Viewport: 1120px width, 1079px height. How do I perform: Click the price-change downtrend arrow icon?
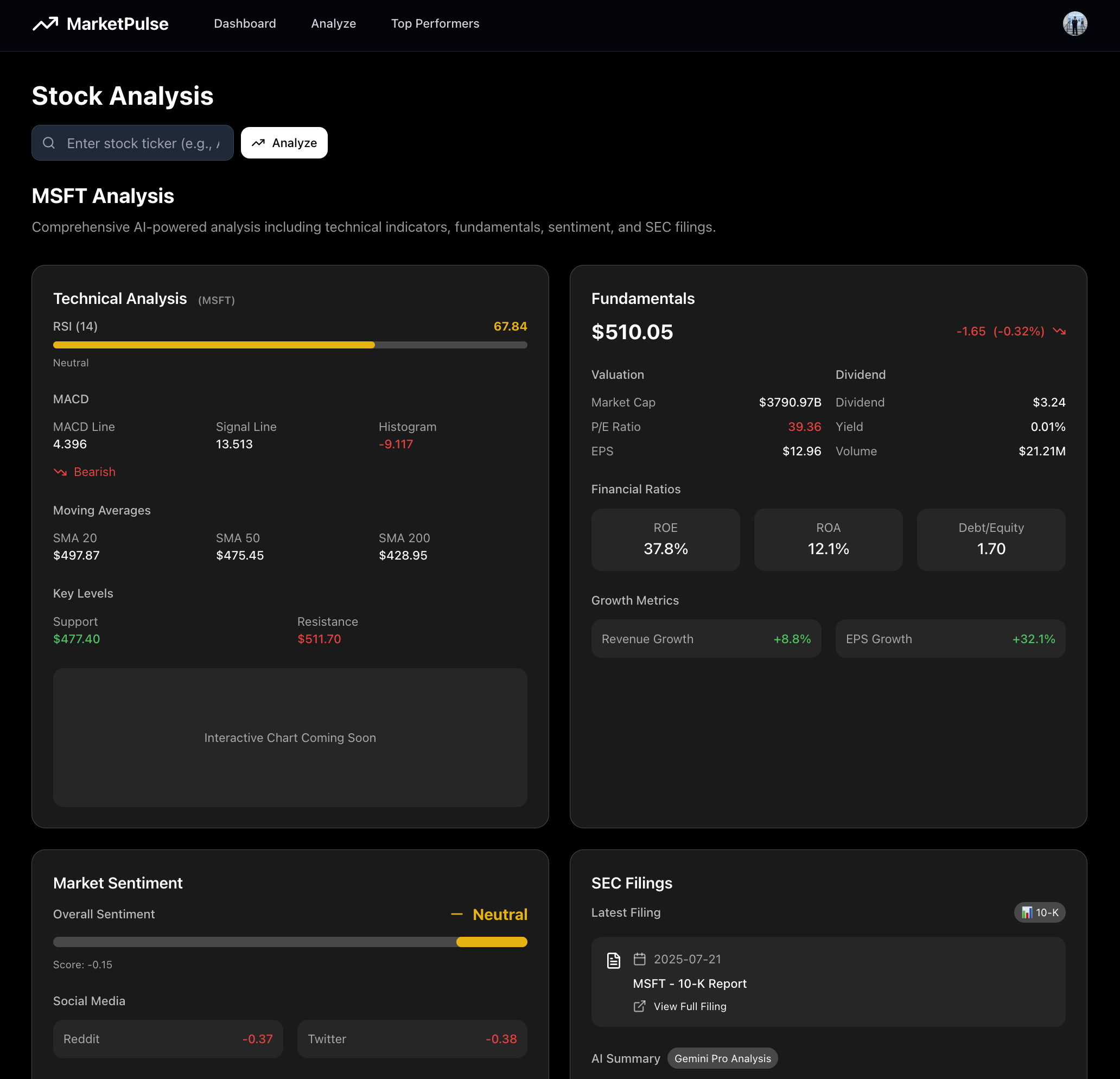point(1059,332)
